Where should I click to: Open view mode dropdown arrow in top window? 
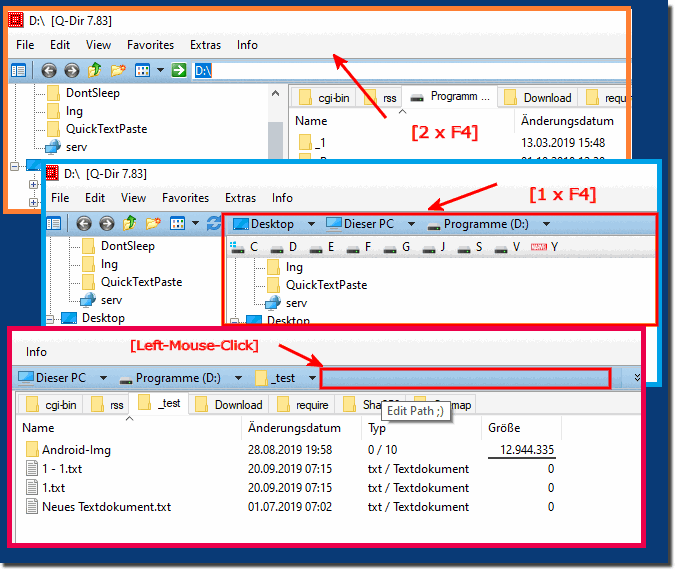160,70
